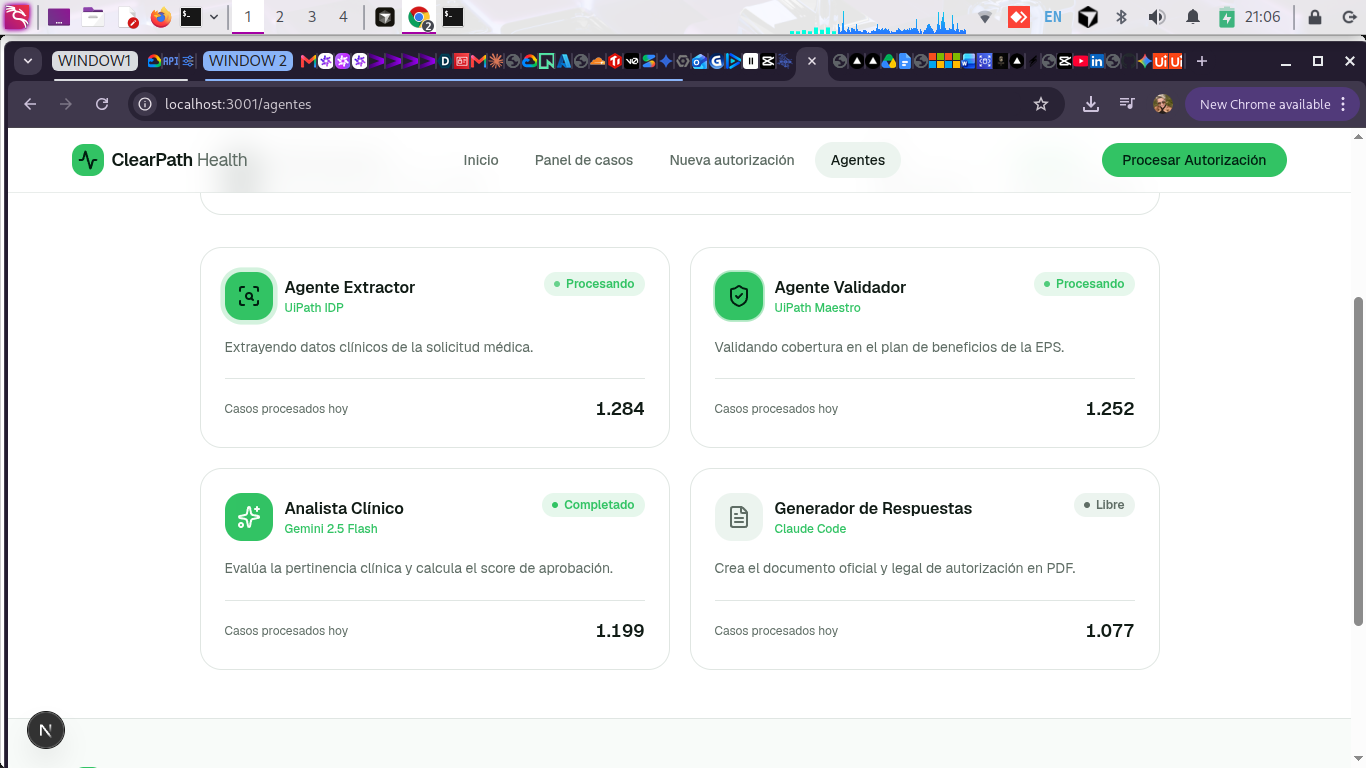
Task: Open the WINDOW1 tab group
Action: pyautogui.click(x=94, y=61)
